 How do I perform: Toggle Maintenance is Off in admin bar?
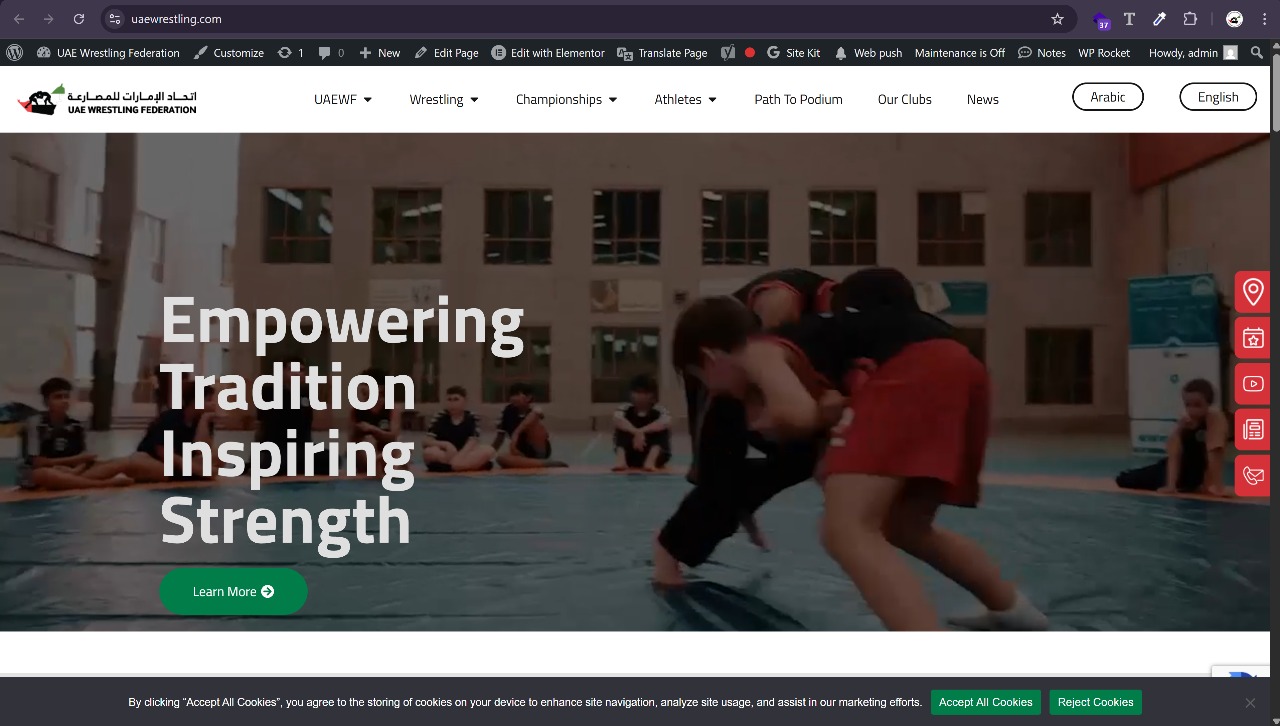pos(959,53)
